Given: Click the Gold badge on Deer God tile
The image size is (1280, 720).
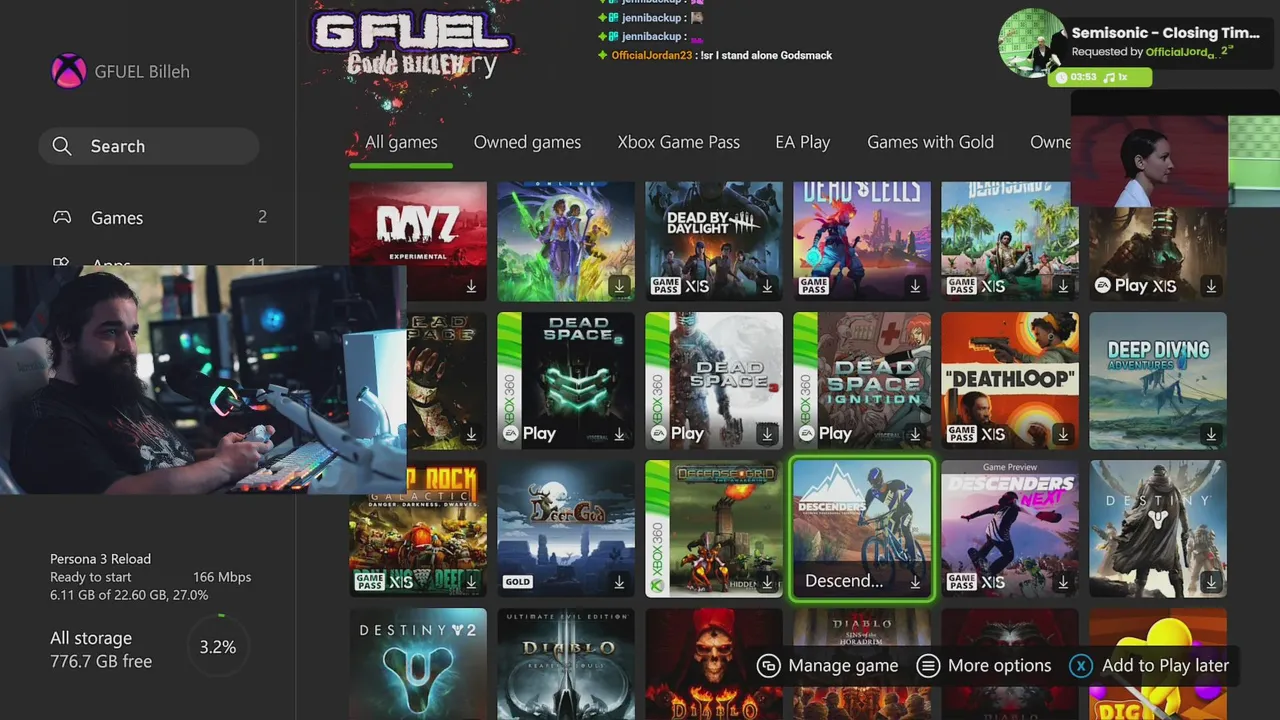Looking at the screenshot, I should [x=518, y=582].
